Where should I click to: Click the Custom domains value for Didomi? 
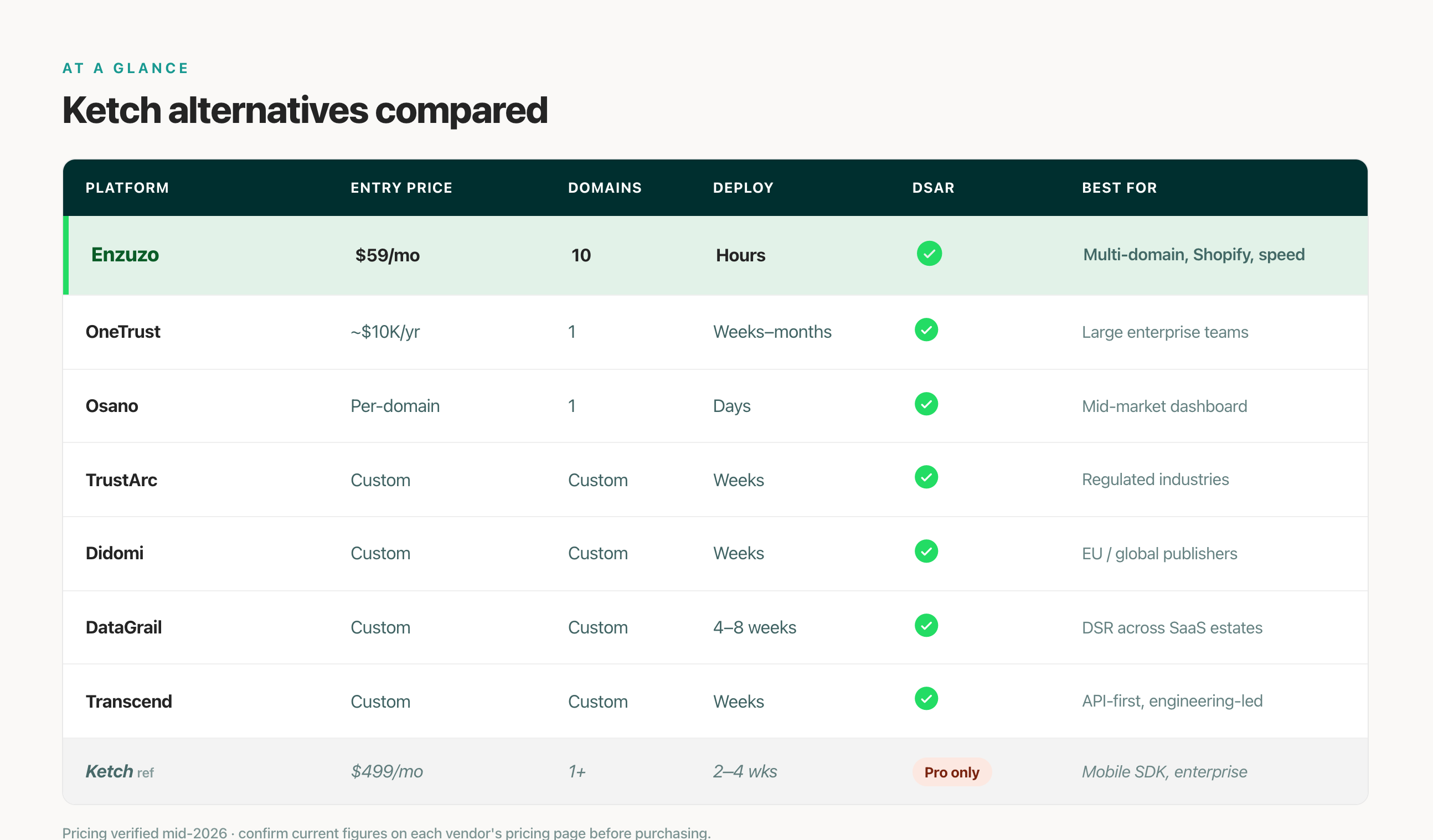[x=598, y=553]
